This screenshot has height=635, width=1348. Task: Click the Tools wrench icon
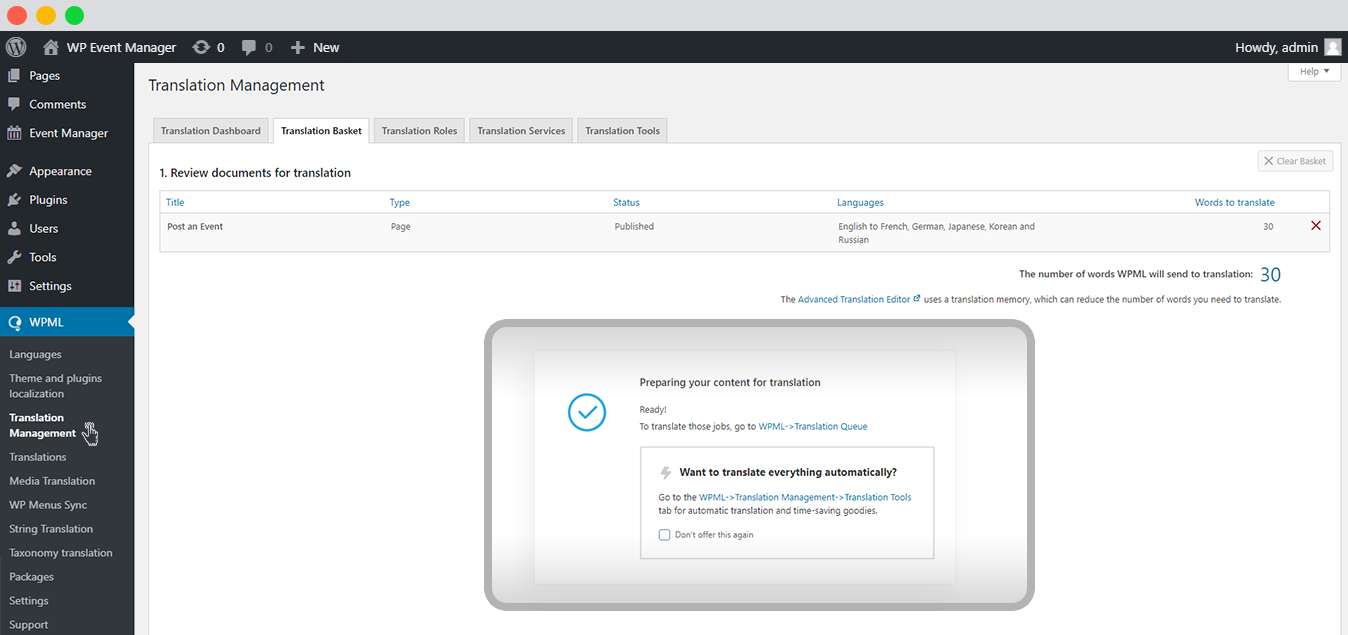click(x=14, y=257)
